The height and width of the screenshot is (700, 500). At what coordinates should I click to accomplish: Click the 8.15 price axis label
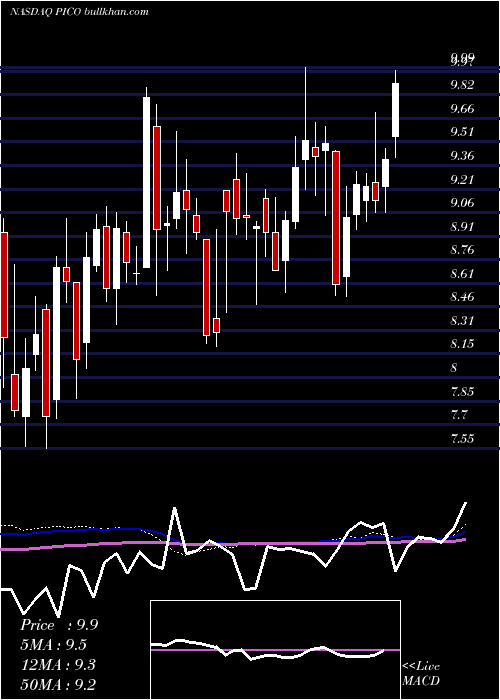tap(462, 344)
